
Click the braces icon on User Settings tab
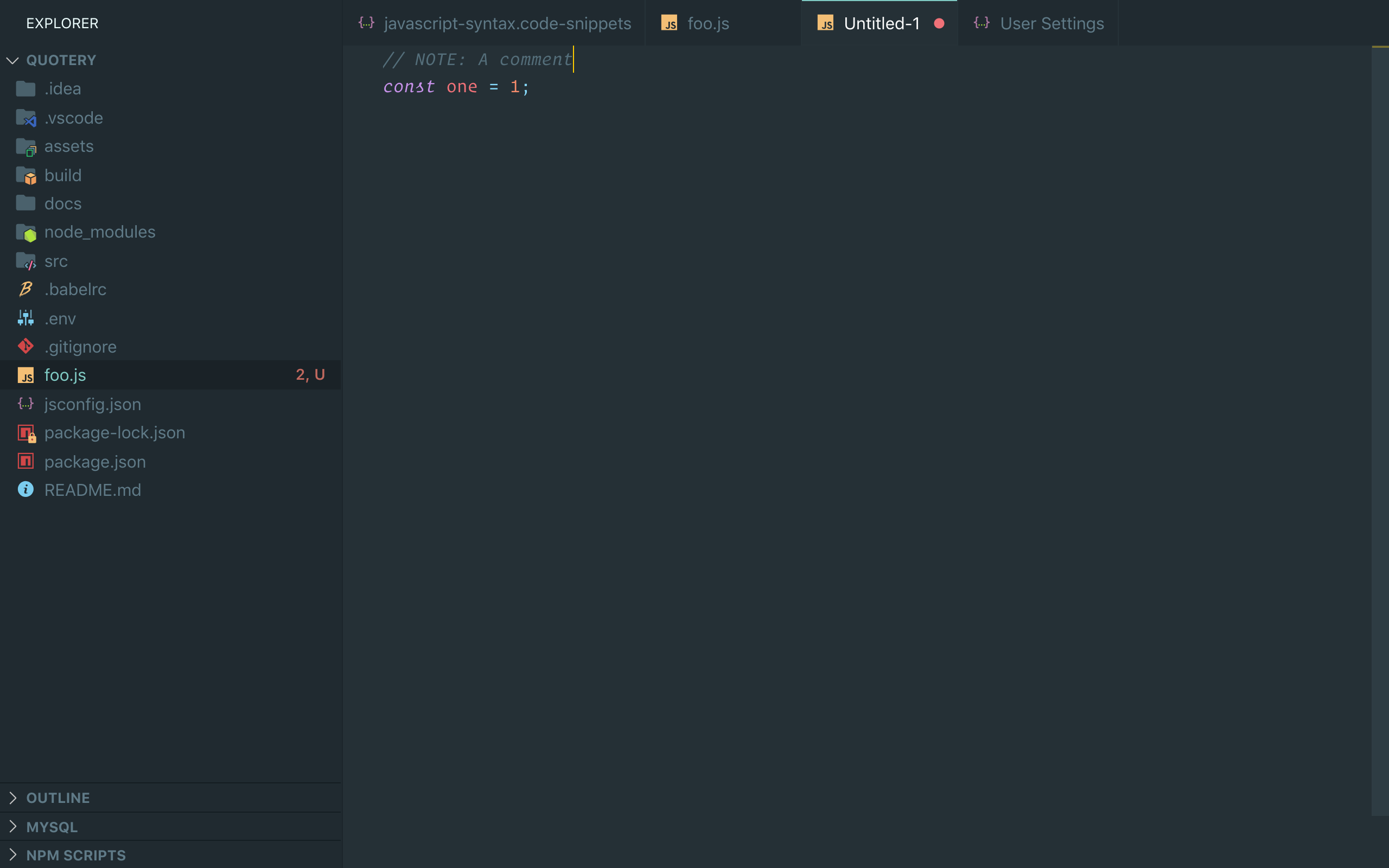coord(982,23)
